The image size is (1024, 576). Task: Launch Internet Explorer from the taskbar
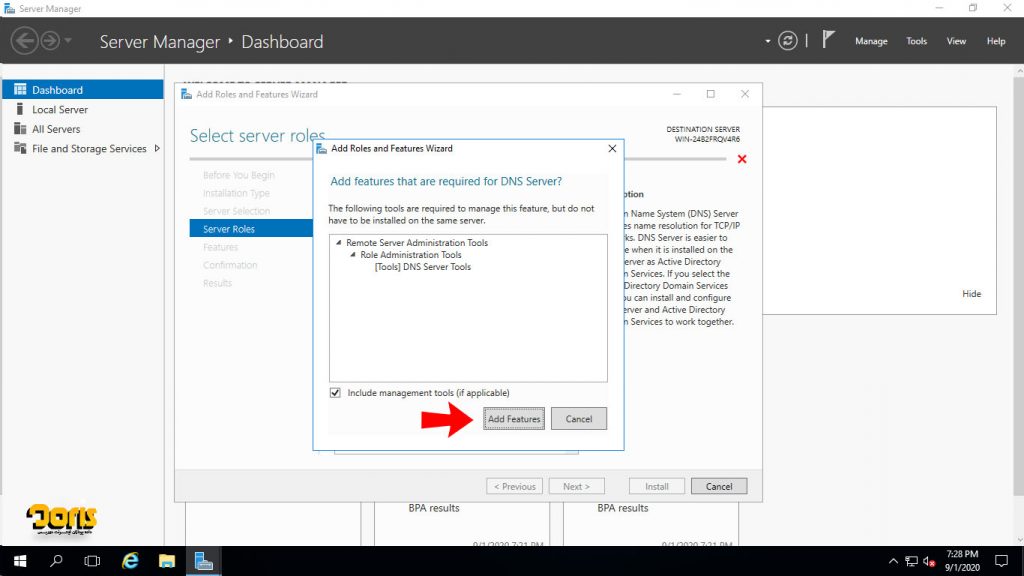coord(130,561)
